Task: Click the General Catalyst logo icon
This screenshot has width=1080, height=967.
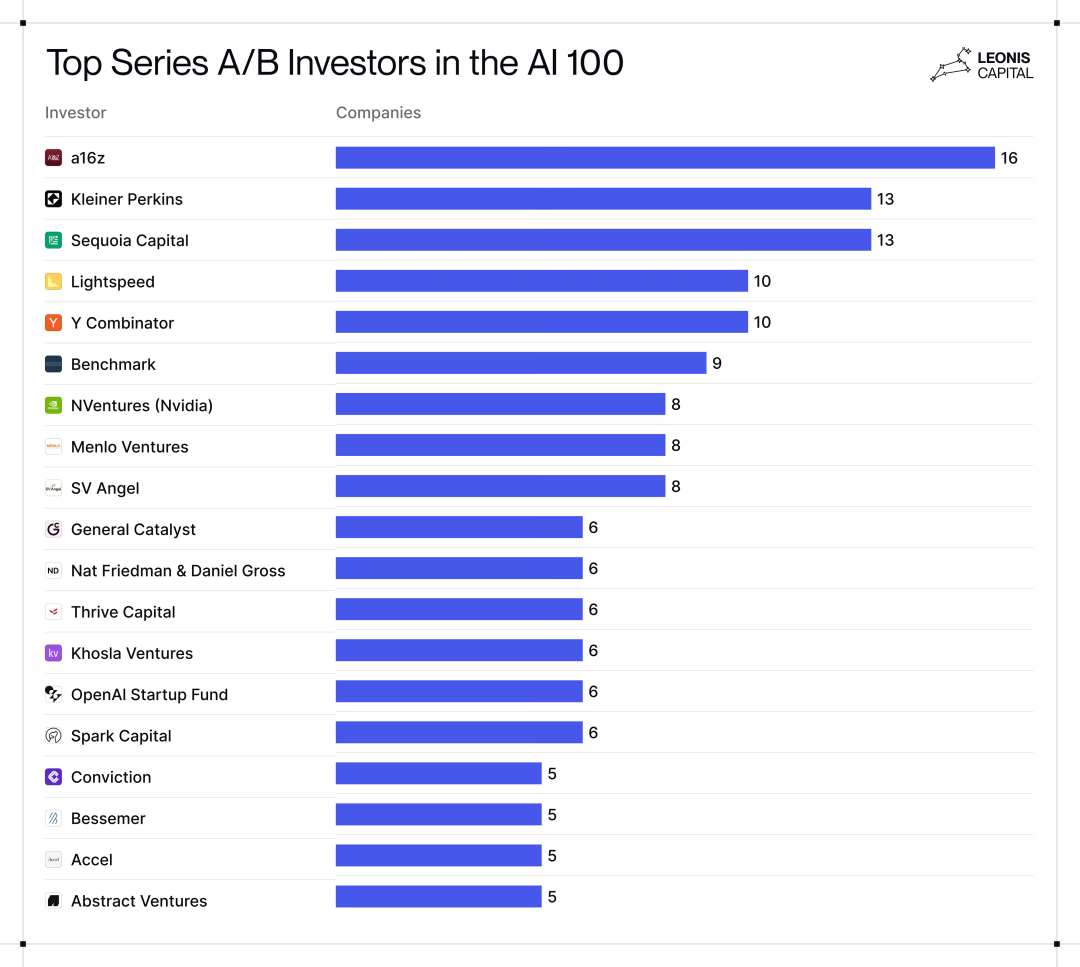Action: tap(54, 529)
